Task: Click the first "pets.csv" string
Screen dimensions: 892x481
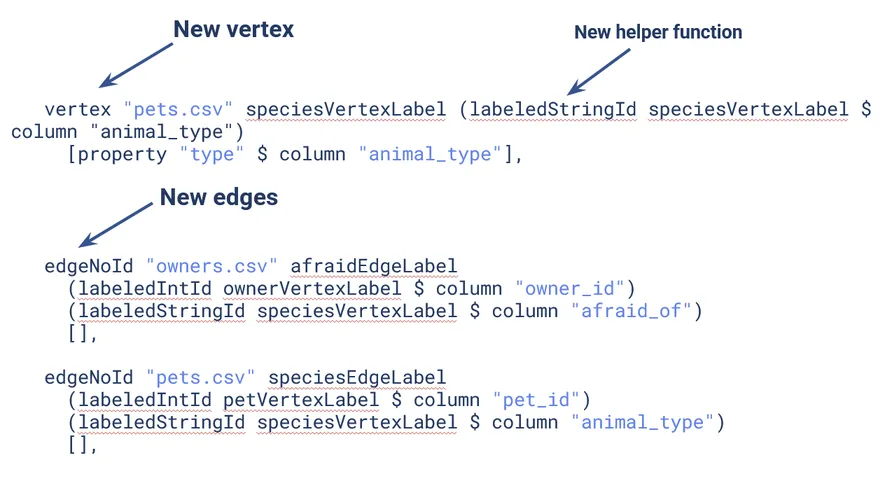Action: coord(178,109)
